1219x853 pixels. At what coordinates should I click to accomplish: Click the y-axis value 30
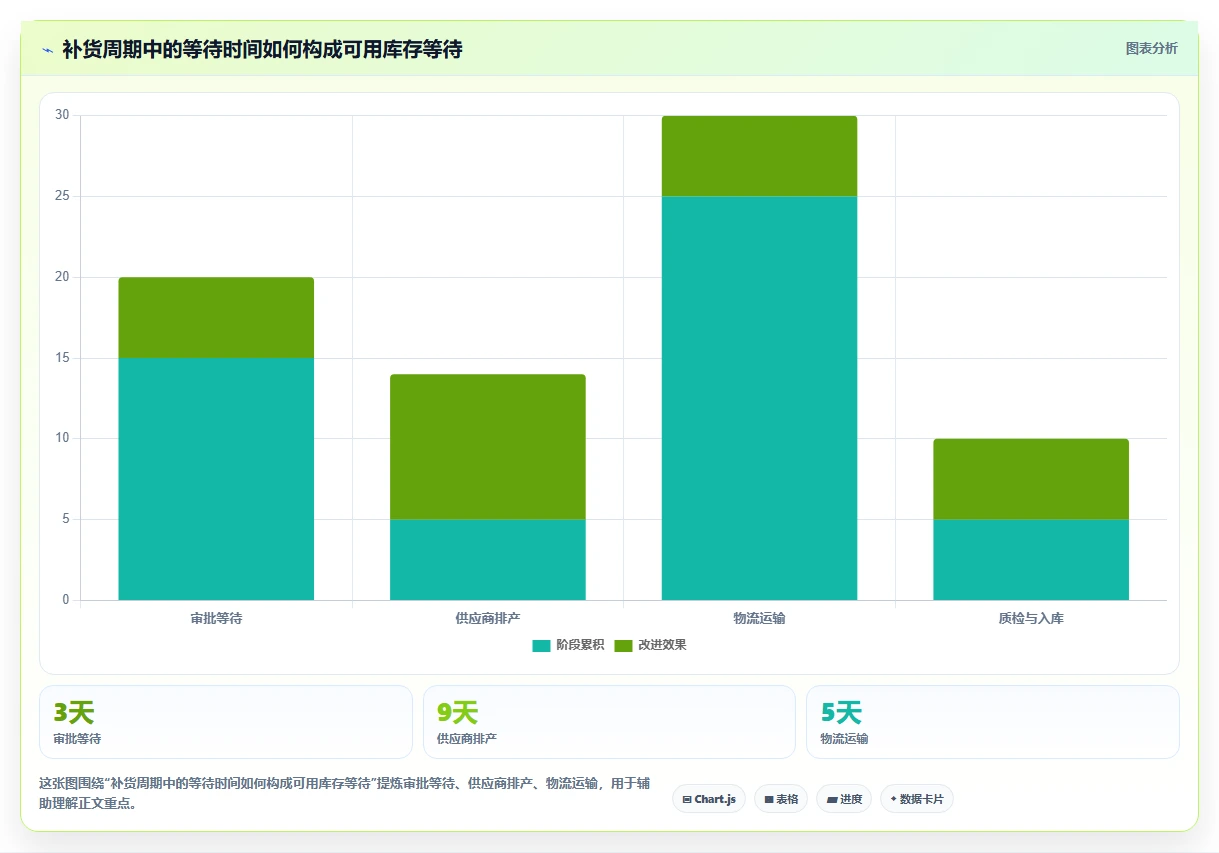[x=62, y=115]
